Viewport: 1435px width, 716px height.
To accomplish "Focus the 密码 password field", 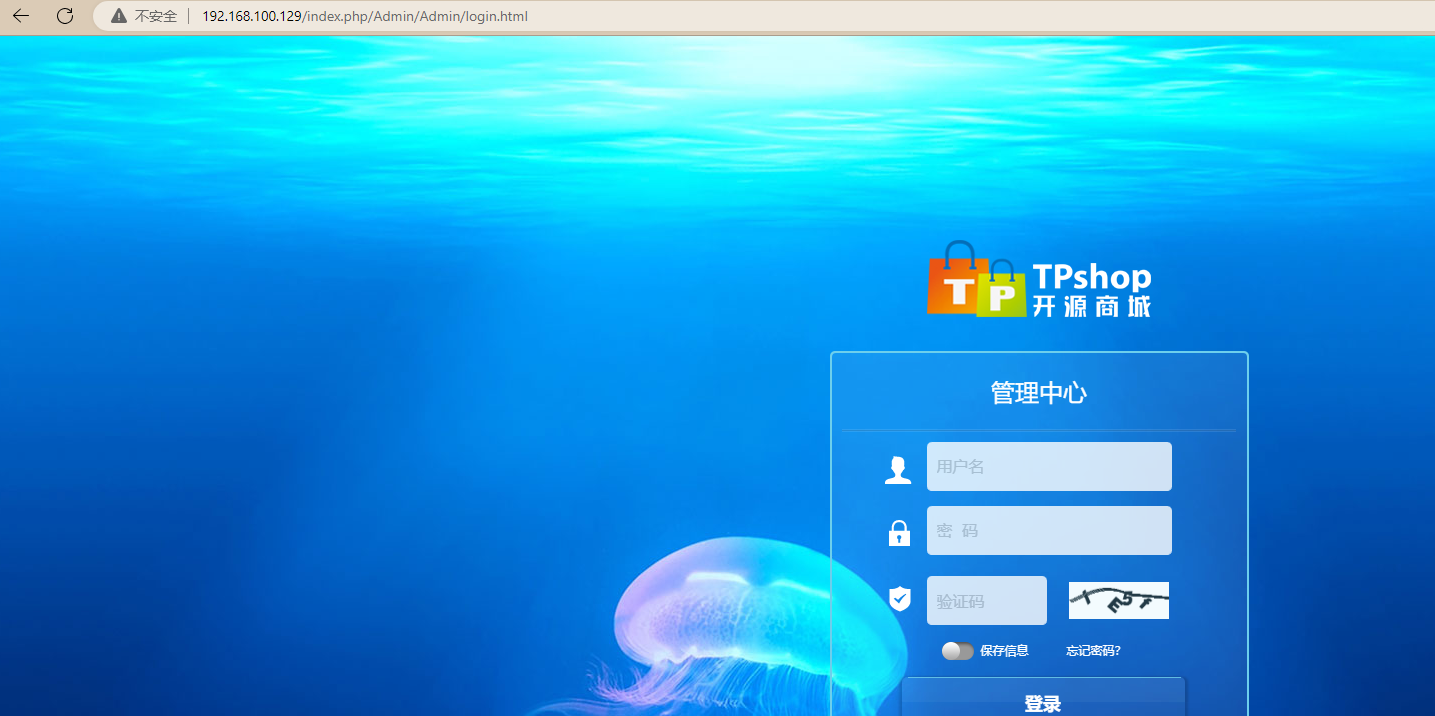I will point(1048,531).
